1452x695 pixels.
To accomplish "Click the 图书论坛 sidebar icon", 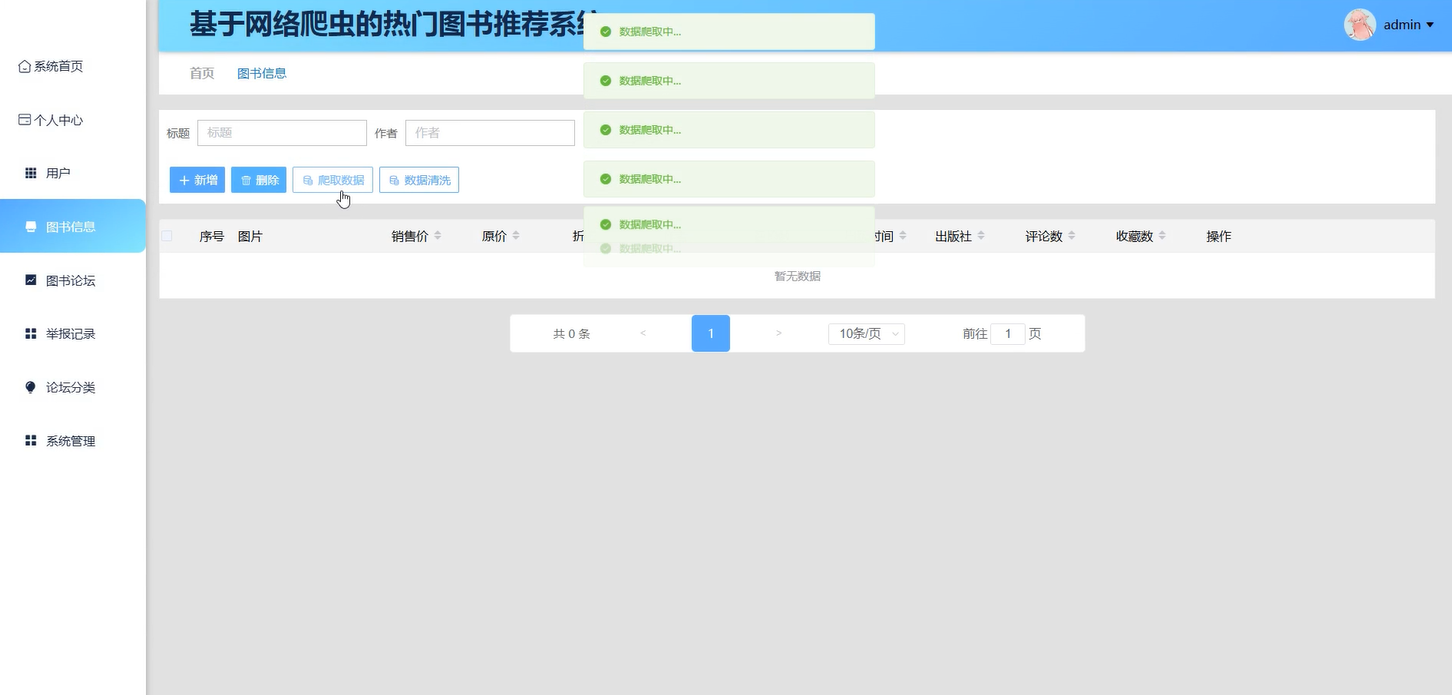I will pos(29,280).
